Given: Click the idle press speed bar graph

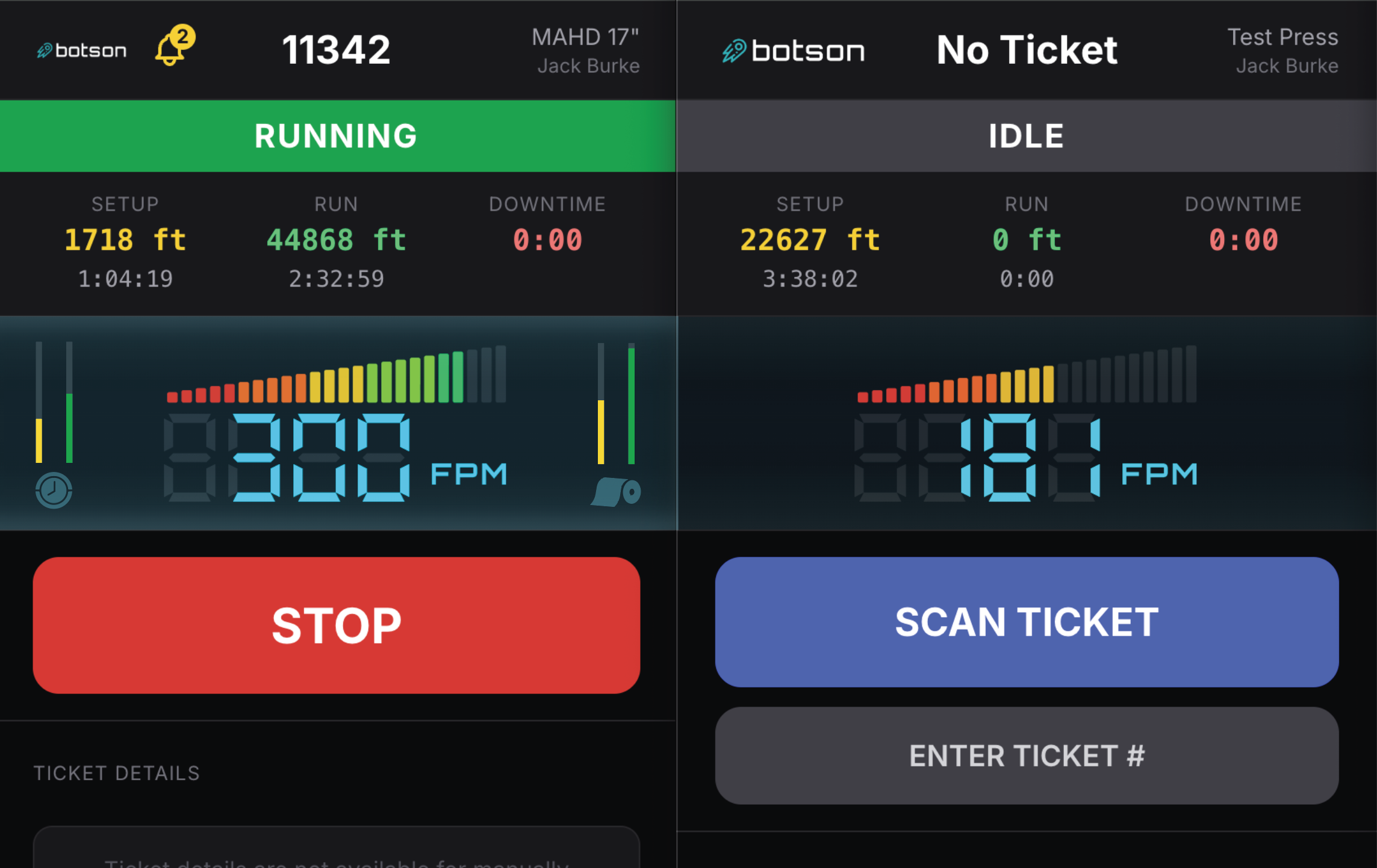Looking at the screenshot, I should point(1026,377).
